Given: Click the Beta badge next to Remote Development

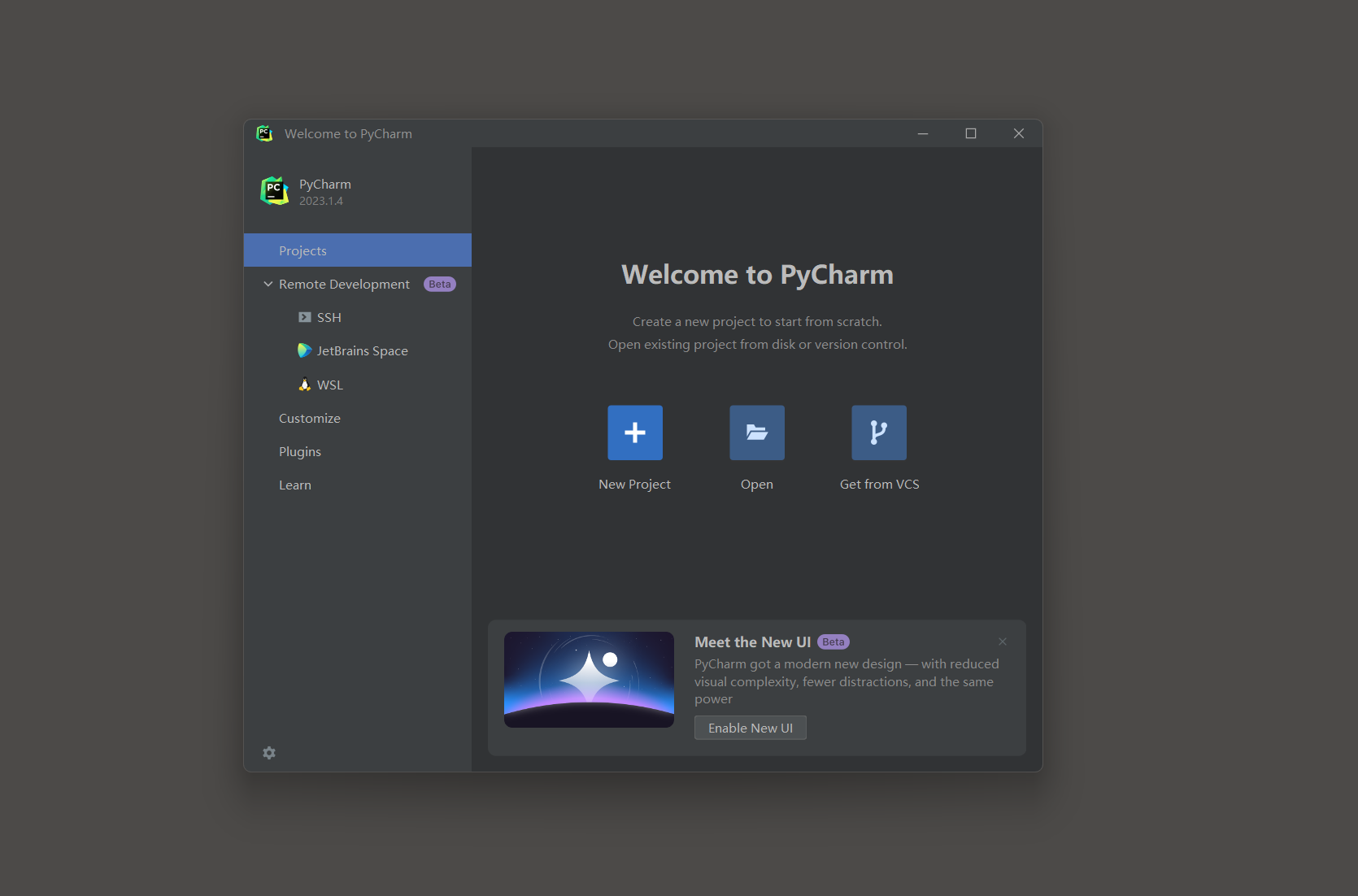Looking at the screenshot, I should (440, 284).
